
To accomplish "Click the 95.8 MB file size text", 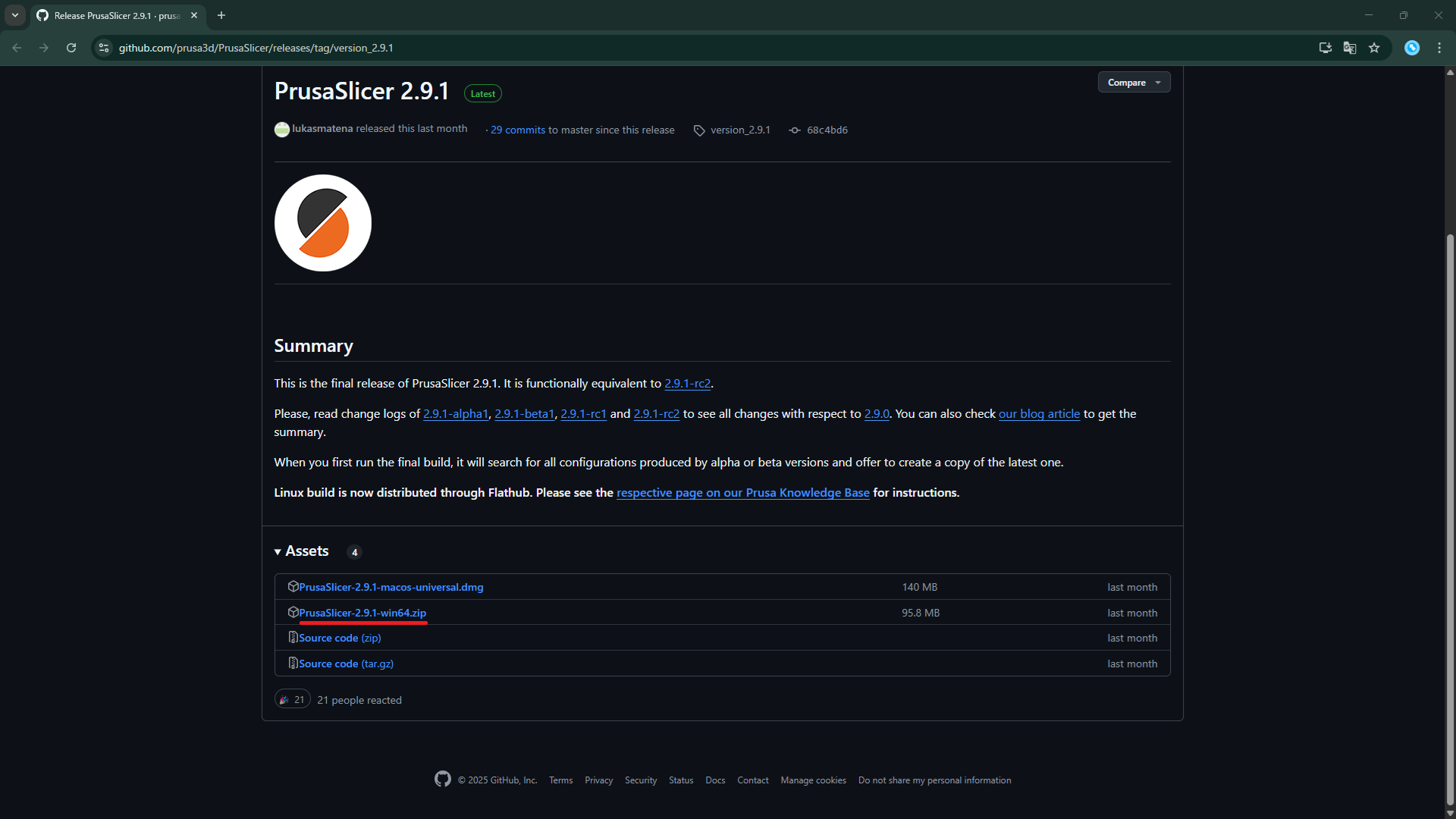I will pyautogui.click(x=921, y=613).
